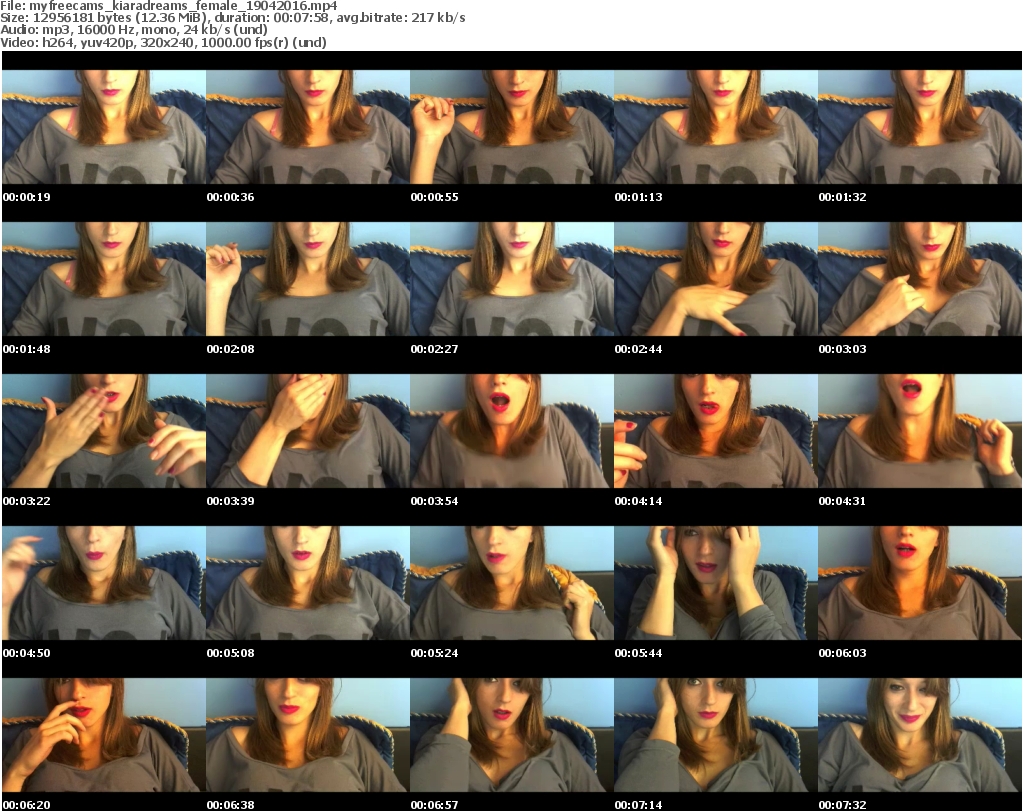Click the thumbnail above timestamp 00:03:03
The height and width of the screenshot is (811, 1024).
[x=920, y=279]
